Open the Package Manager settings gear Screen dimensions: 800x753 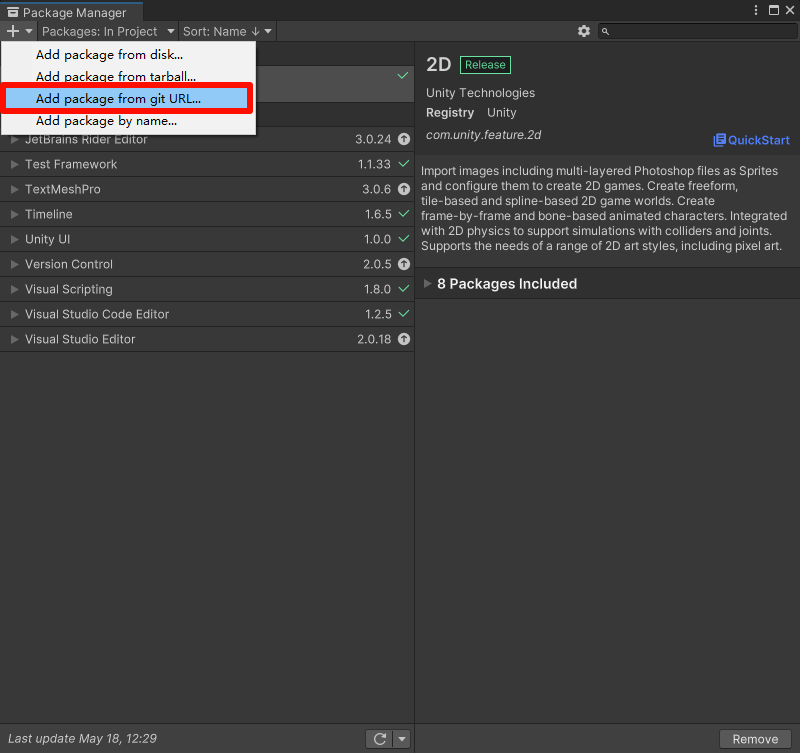pyautogui.click(x=584, y=31)
